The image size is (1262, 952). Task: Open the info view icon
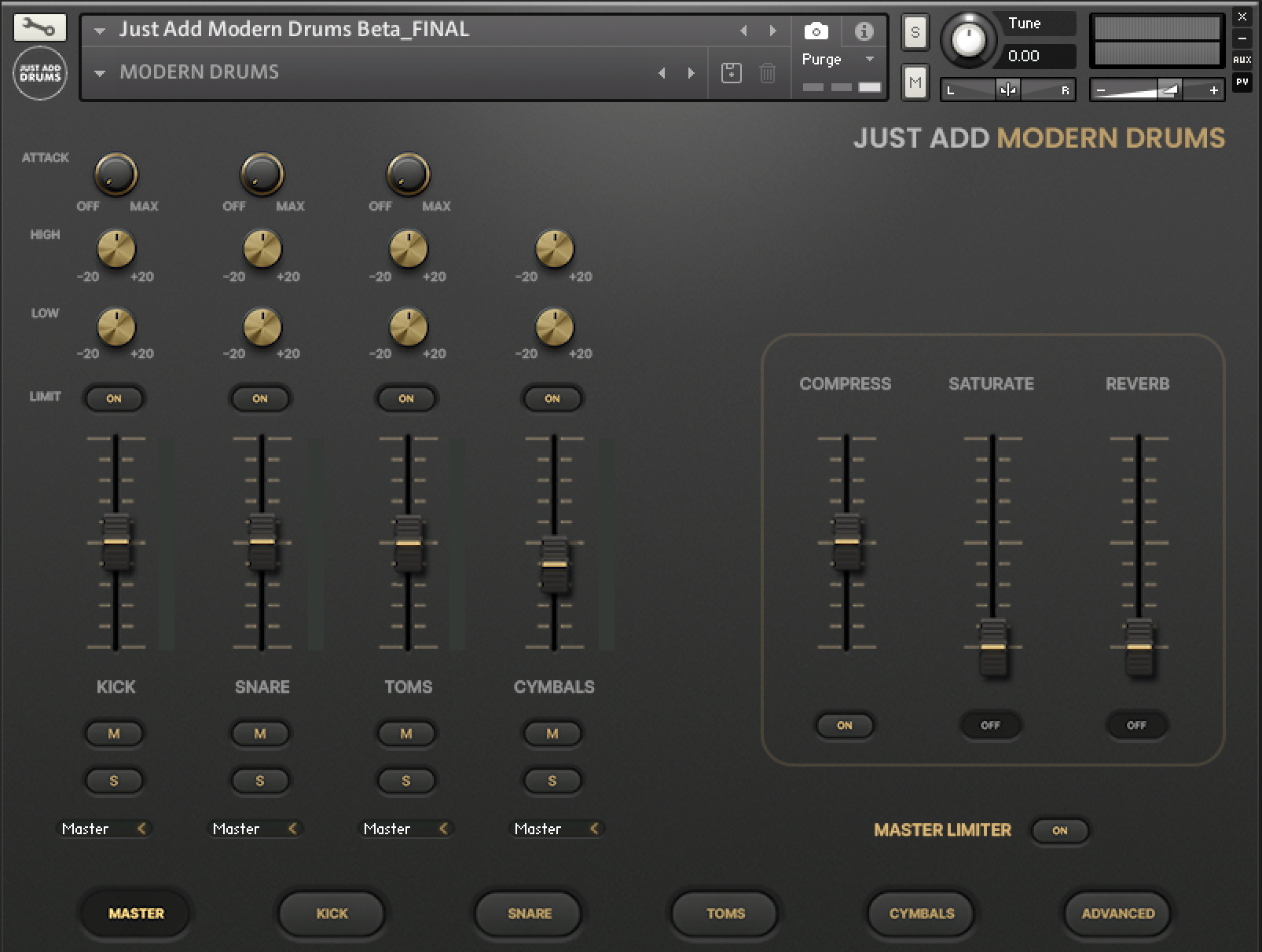tap(864, 31)
